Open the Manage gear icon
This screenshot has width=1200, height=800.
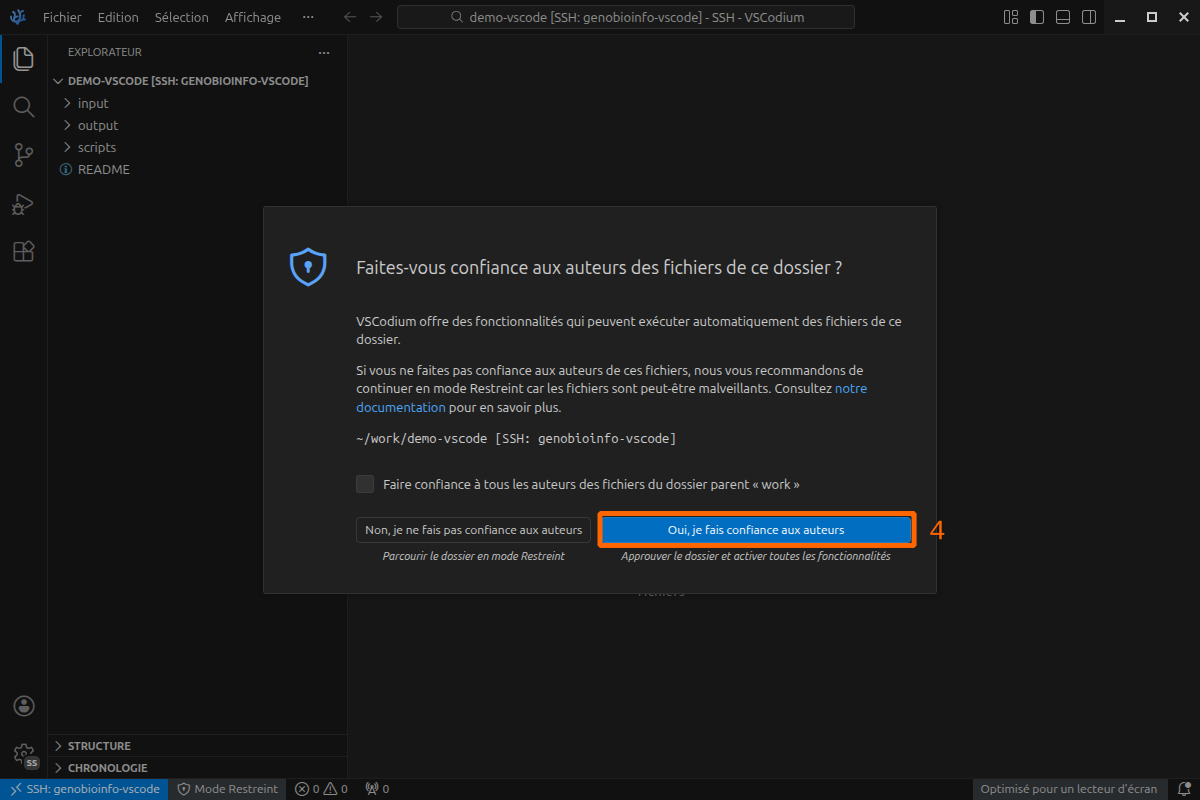click(23, 754)
